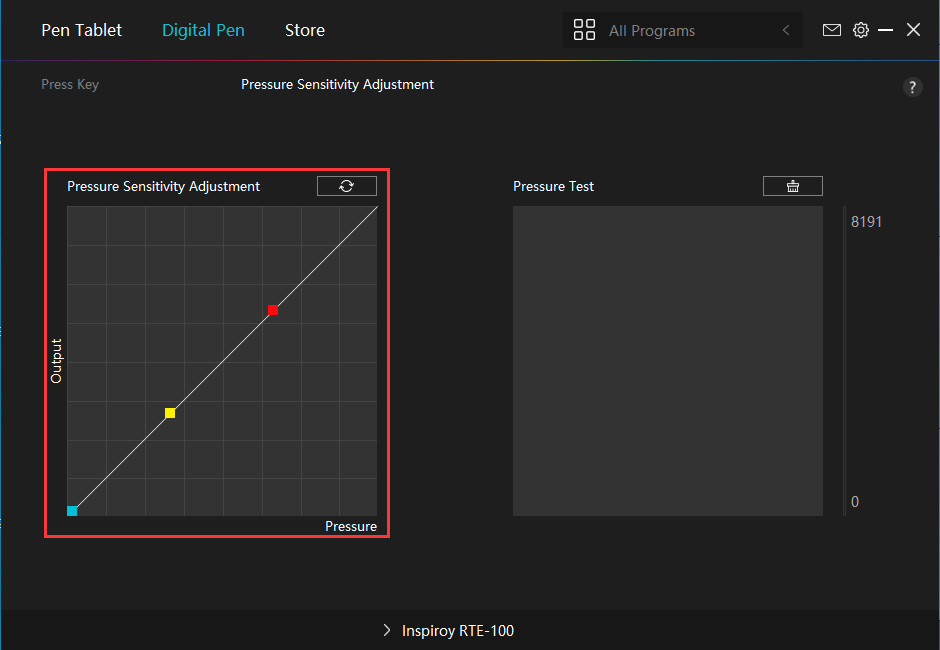This screenshot has width=940, height=650.
Task: Clear the Pressure Test canvas
Action: tap(792, 186)
